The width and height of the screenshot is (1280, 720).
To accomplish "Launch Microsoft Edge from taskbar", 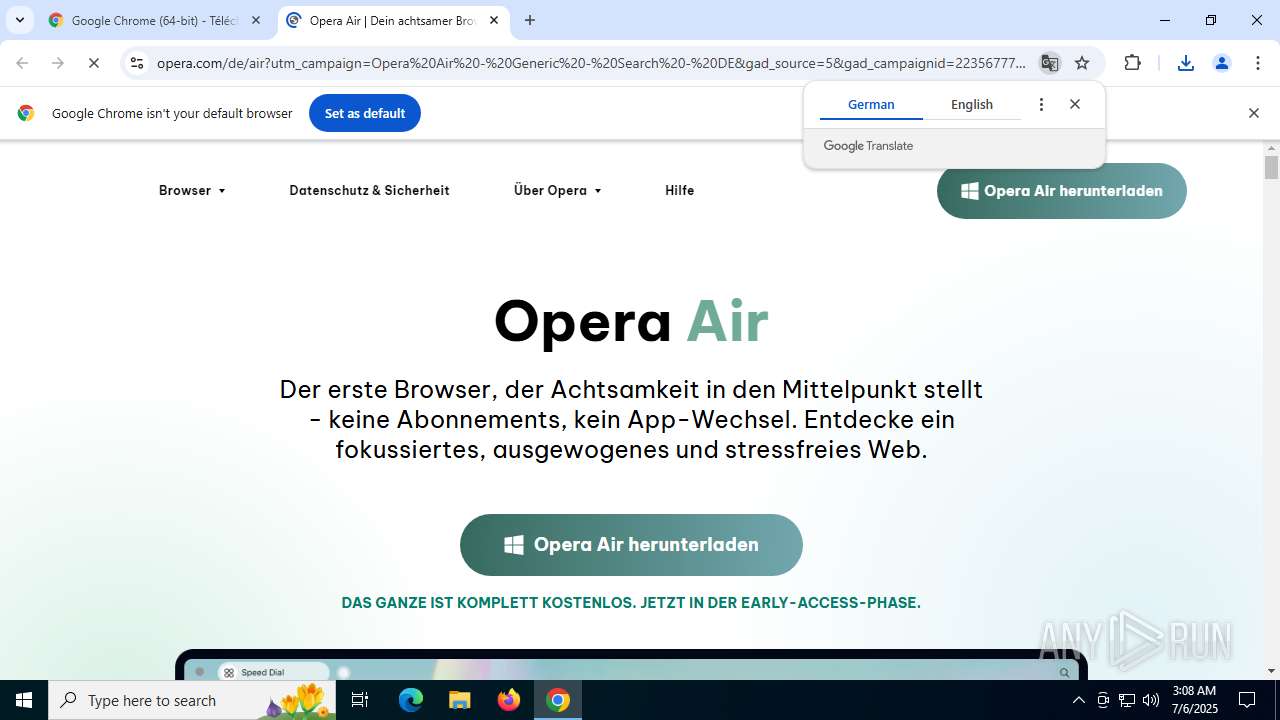I will click(411, 700).
